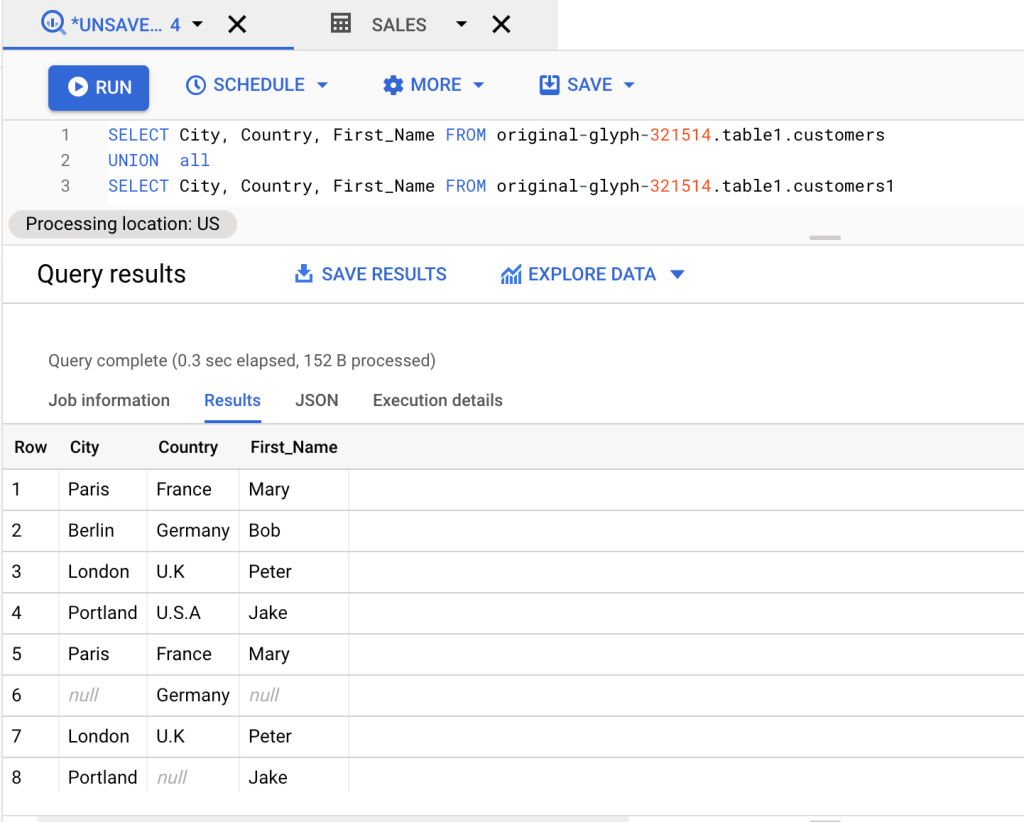Expand the EXPLORE DATA dropdown arrow
The image size is (1024, 822).
(x=677, y=274)
